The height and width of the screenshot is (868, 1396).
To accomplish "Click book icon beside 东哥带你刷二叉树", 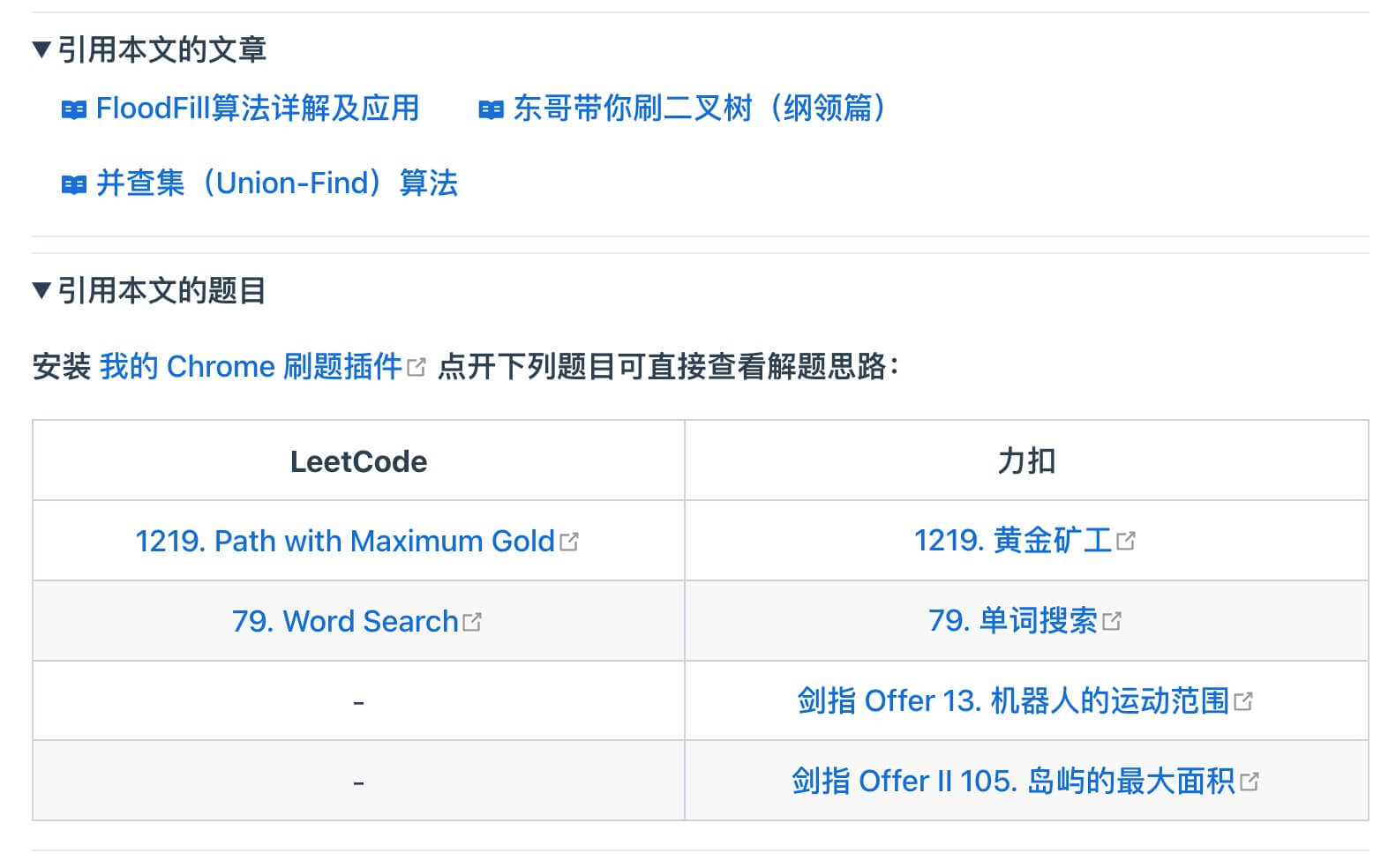I will [x=492, y=110].
